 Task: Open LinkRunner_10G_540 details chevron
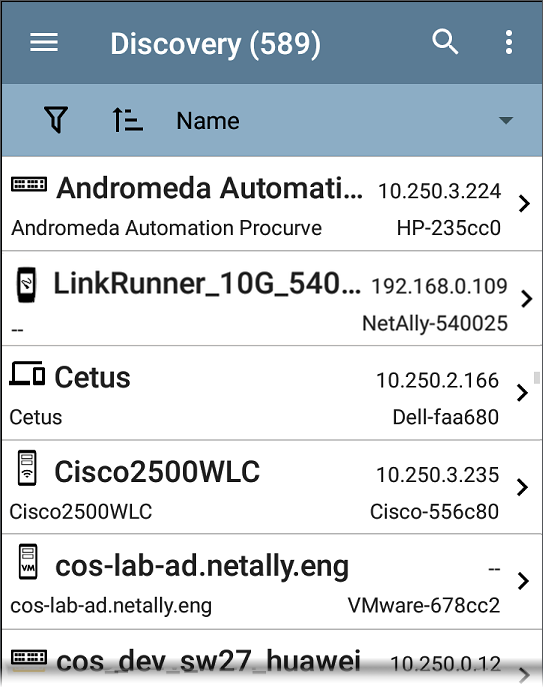[x=526, y=299]
